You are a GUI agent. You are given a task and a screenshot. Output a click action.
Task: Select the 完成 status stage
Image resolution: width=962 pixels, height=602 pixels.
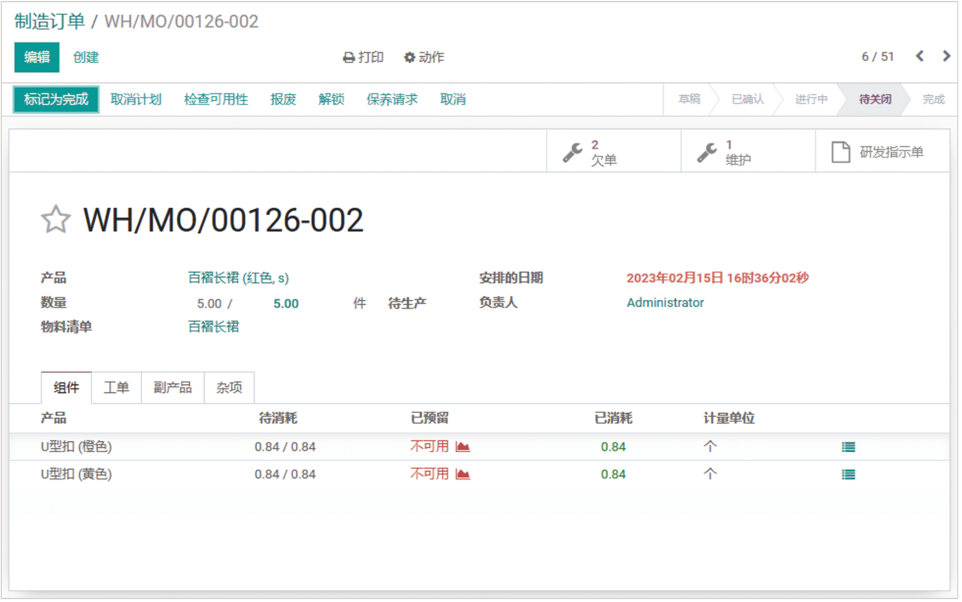coord(932,100)
